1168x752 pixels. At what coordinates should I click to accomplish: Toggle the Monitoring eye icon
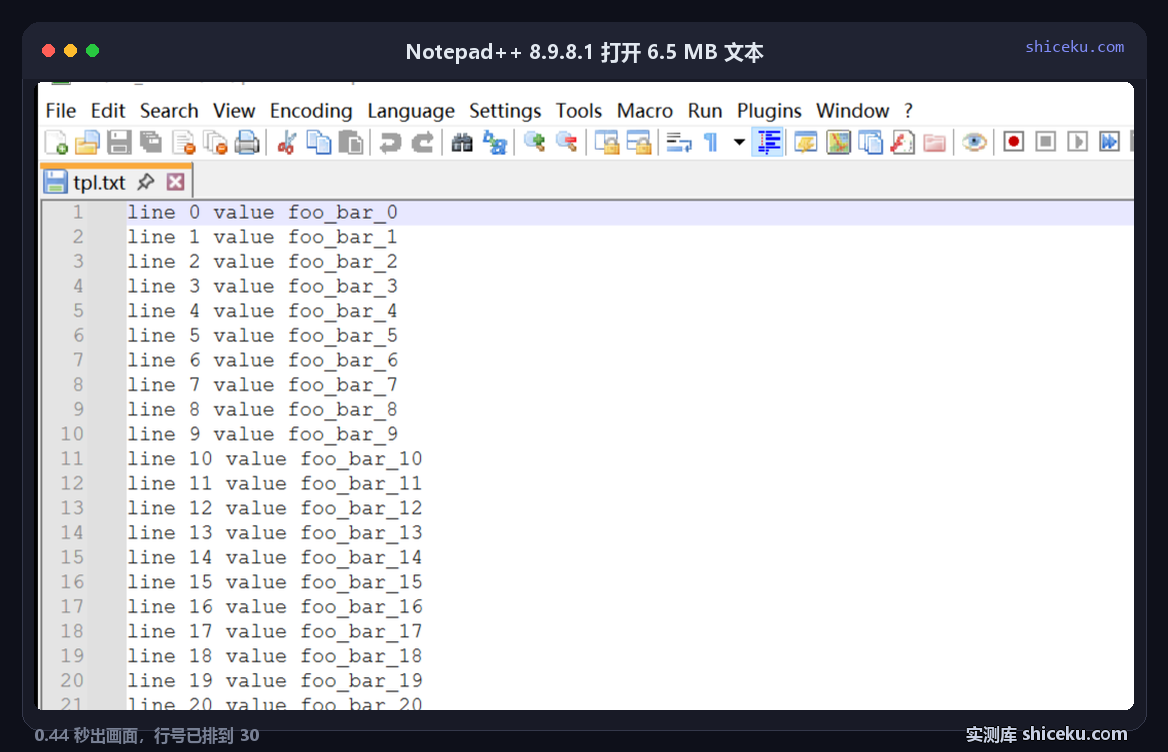tap(974, 141)
